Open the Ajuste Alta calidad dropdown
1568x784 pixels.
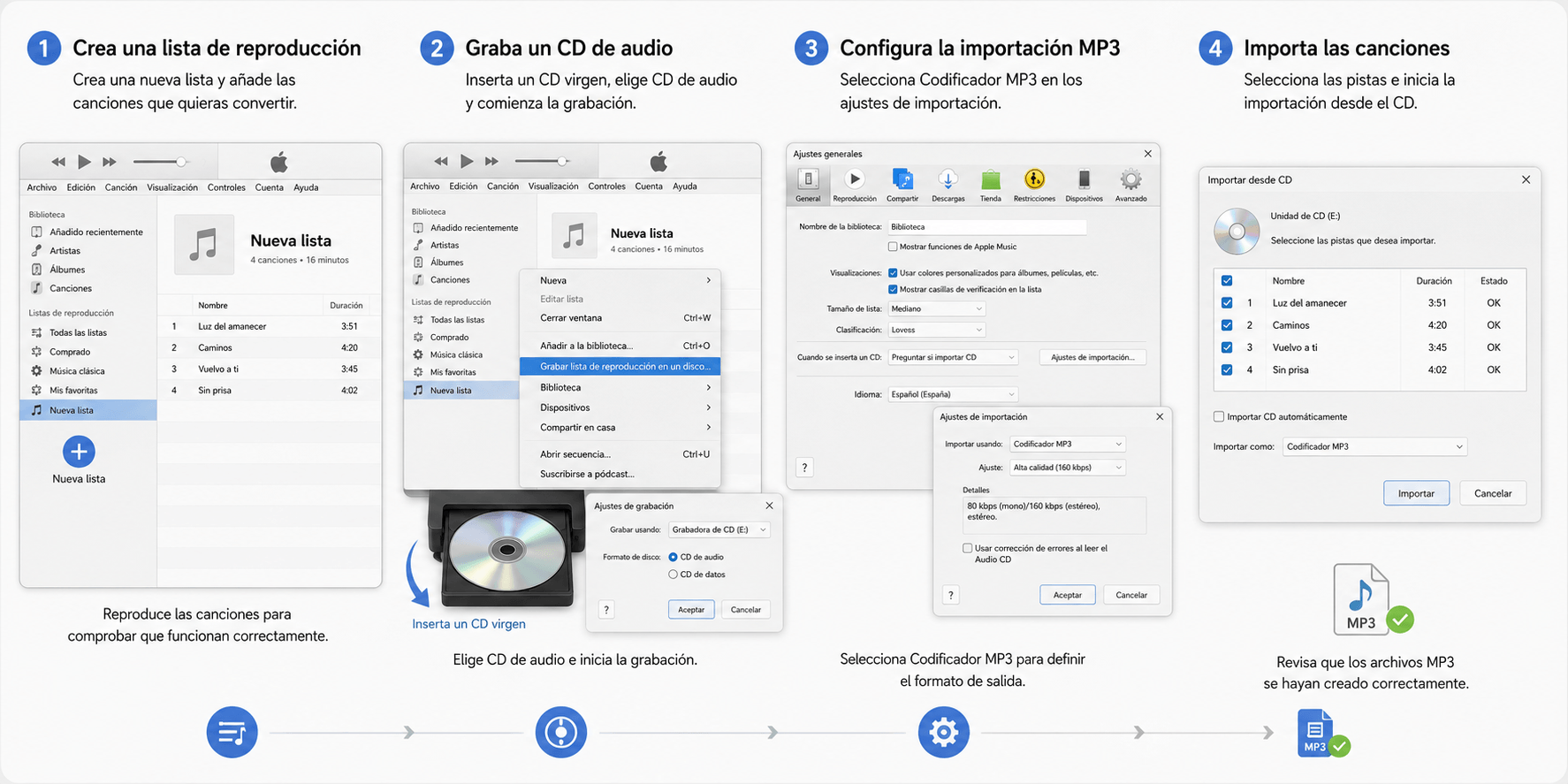(1067, 468)
